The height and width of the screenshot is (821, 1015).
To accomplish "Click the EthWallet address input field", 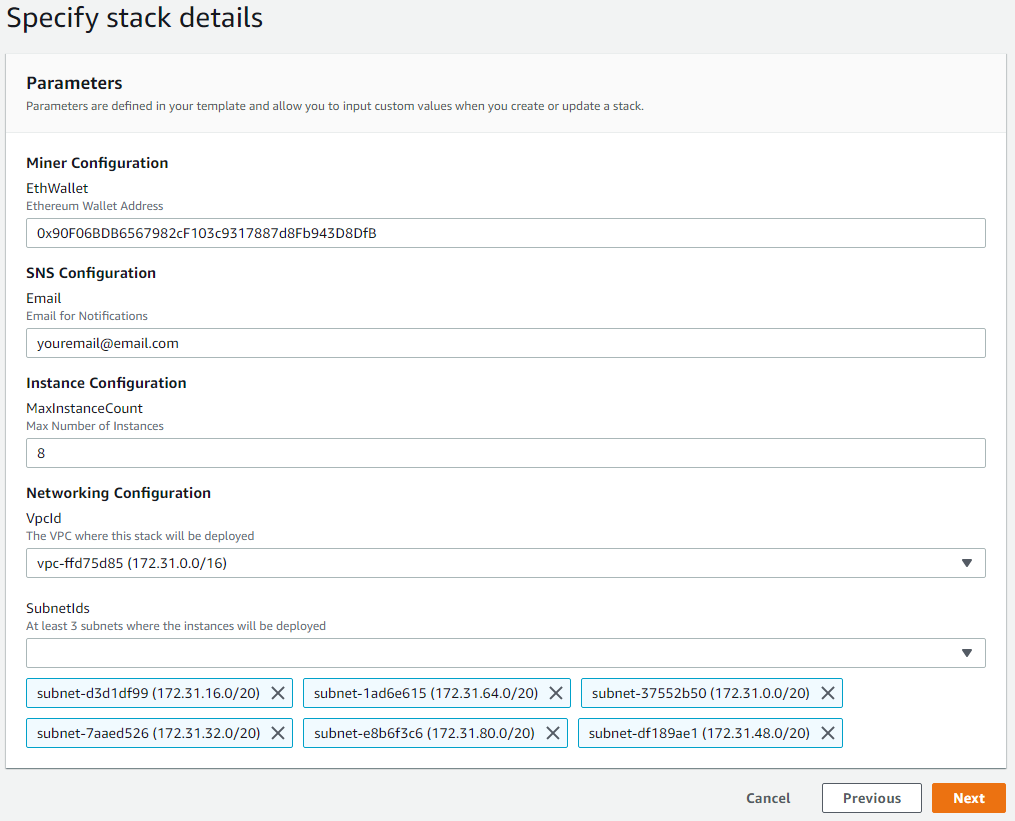I will pos(505,233).
